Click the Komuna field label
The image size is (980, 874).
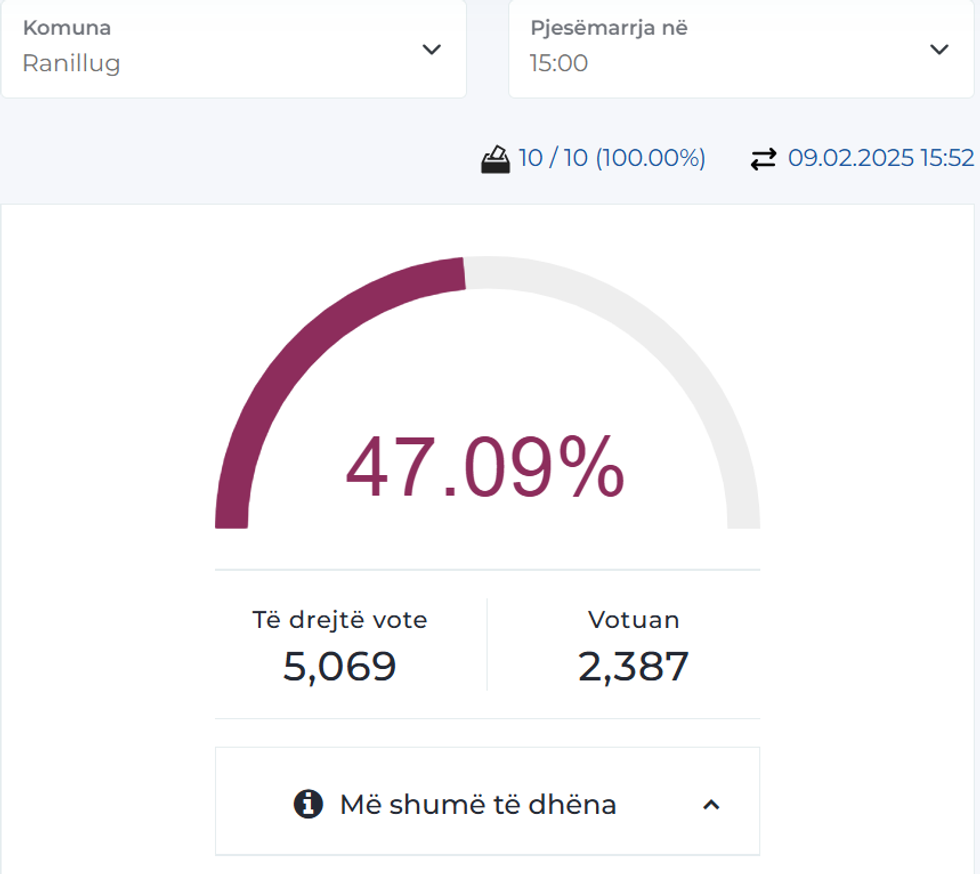point(66,28)
